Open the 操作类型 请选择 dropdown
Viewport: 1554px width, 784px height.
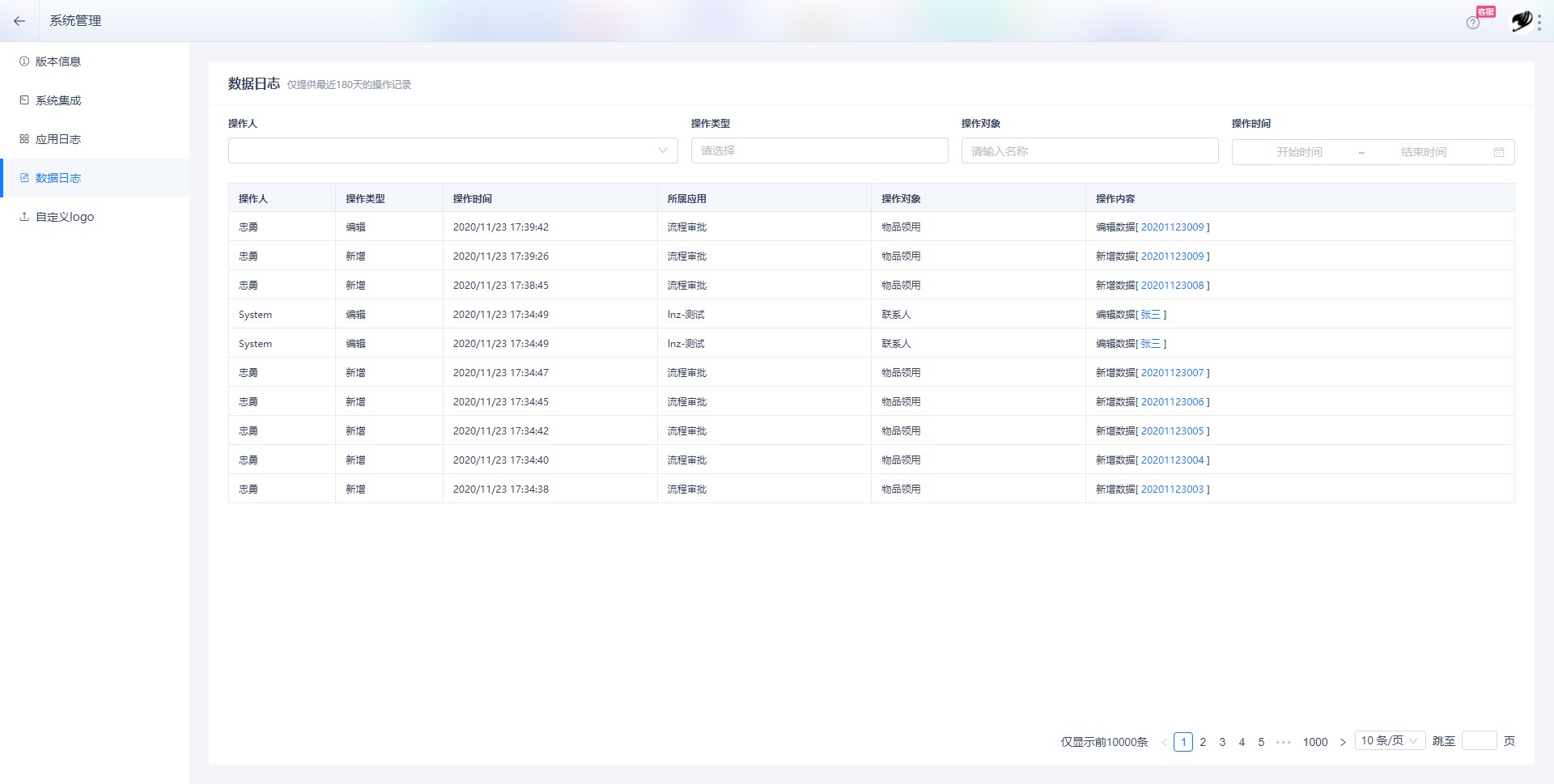coord(819,150)
